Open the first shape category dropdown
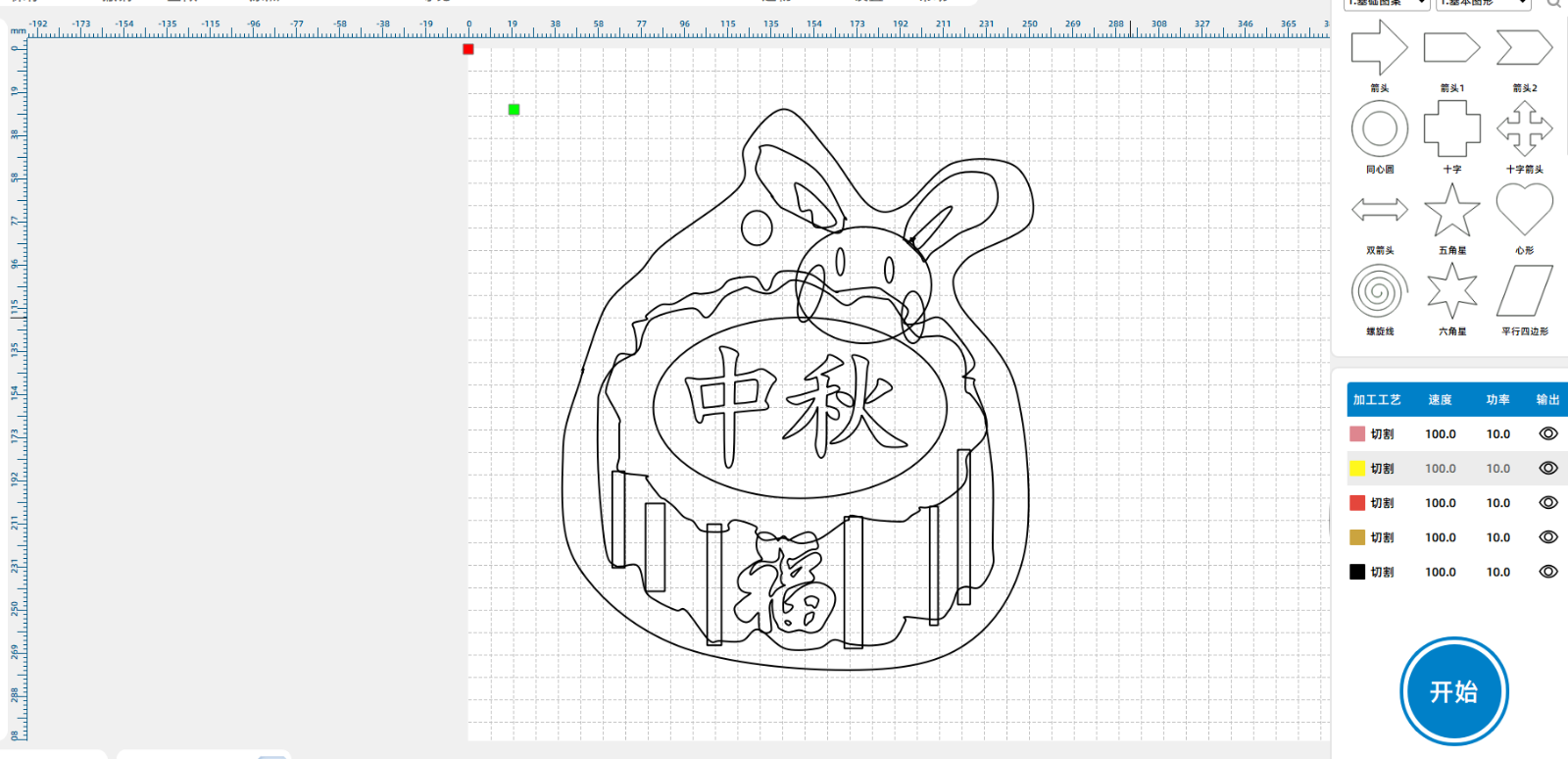This screenshot has width=1568, height=759. point(1387,3)
